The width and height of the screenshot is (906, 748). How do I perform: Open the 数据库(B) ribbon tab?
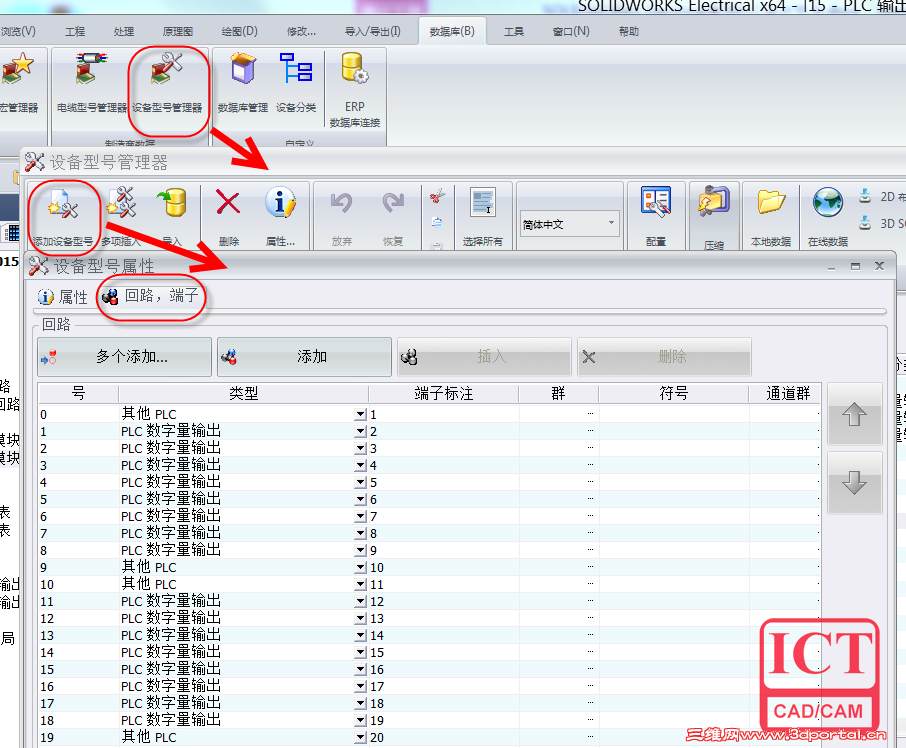(452, 31)
